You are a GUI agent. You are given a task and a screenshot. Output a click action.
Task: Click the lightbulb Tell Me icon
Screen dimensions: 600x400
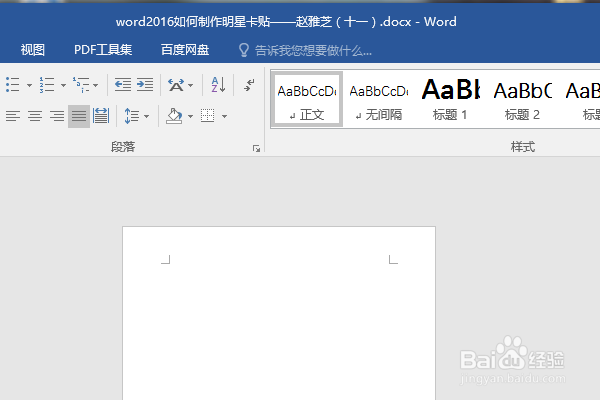pyautogui.click(x=243, y=50)
